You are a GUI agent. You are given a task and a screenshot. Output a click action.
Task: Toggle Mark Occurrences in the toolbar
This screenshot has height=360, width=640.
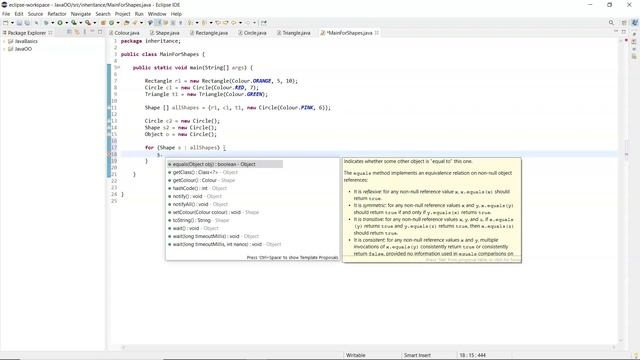(x=158, y=23)
